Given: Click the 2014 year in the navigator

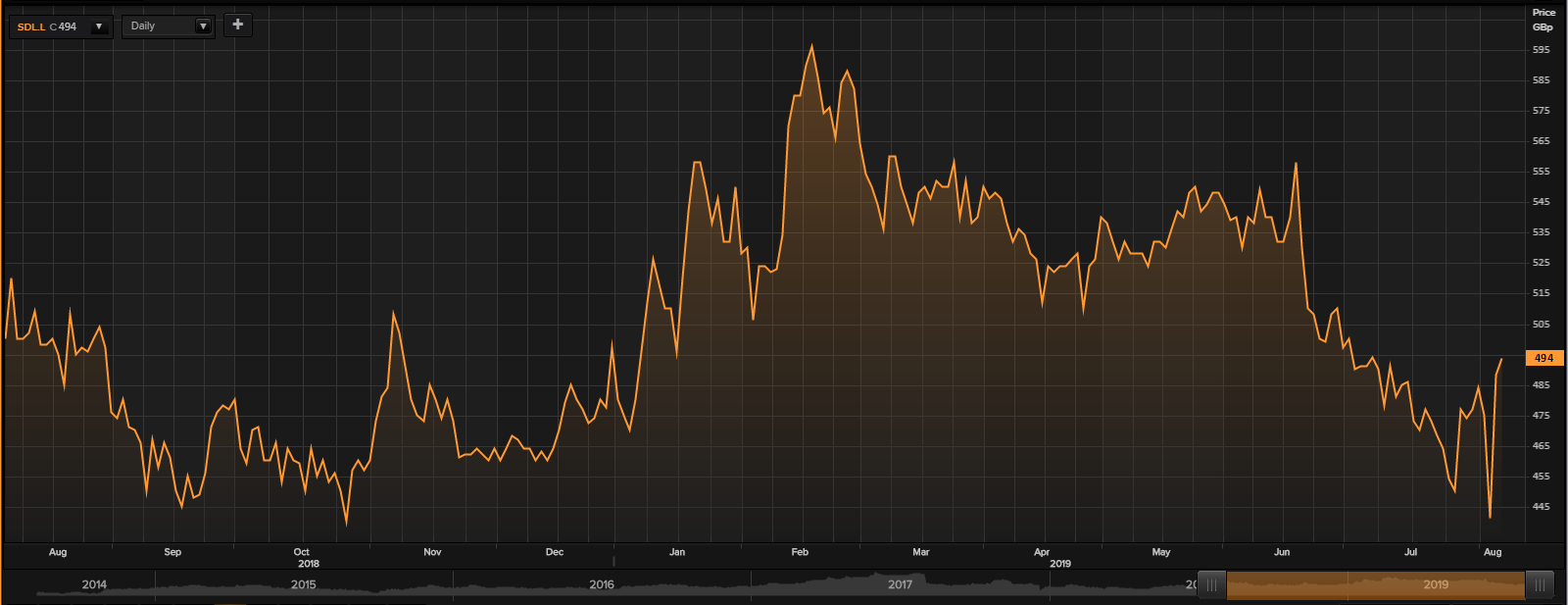Looking at the screenshot, I should 94,584.
